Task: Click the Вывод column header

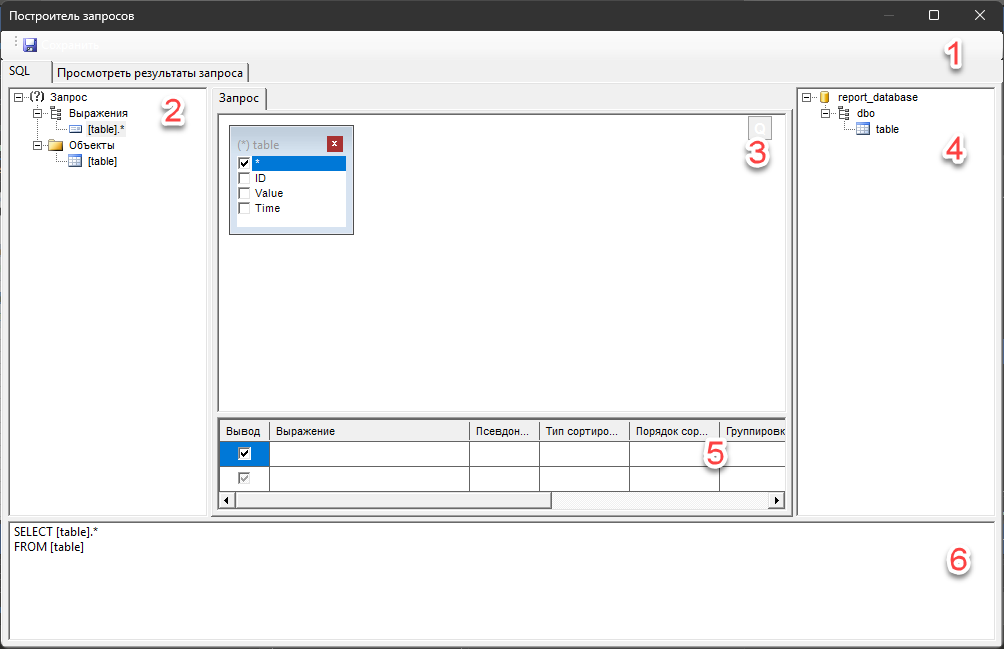Action: point(243,431)
